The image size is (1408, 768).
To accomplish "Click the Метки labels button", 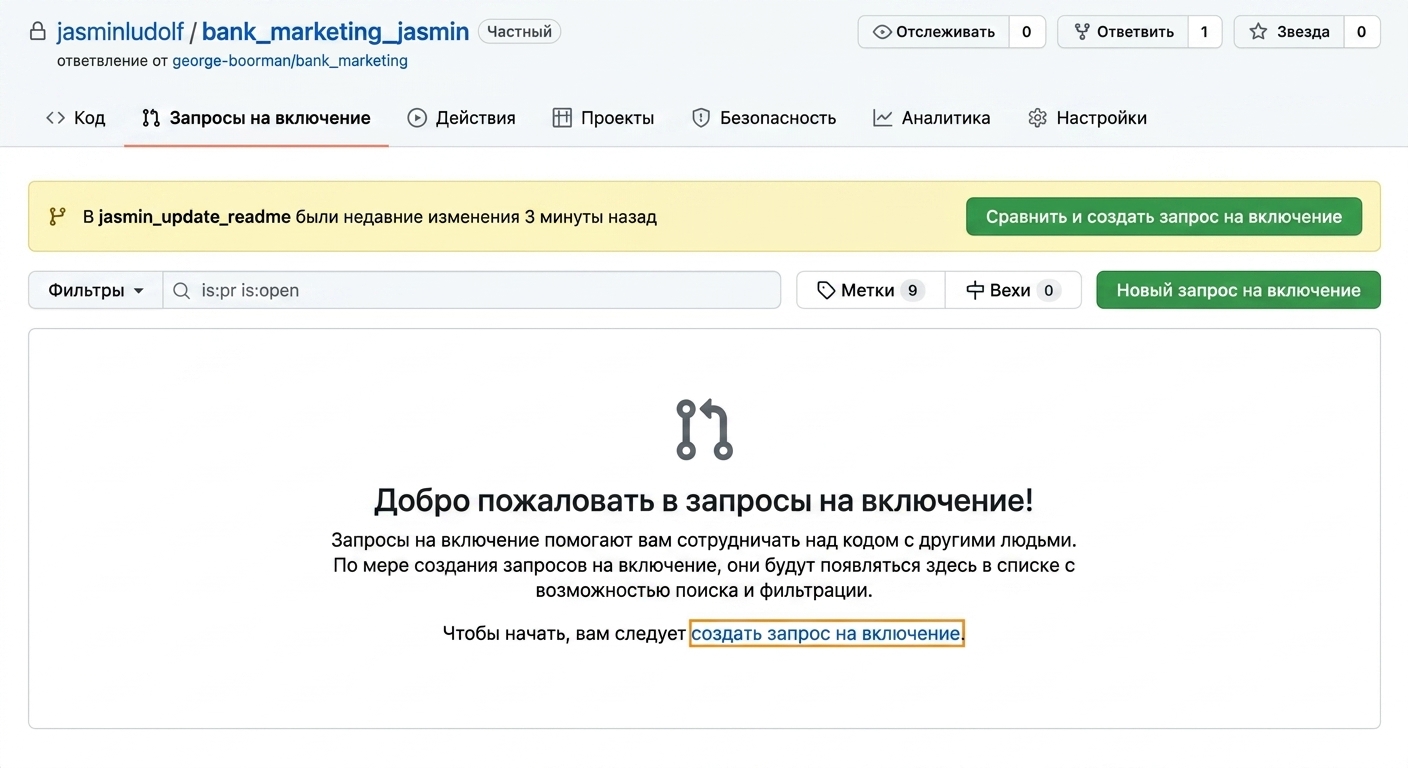I will pos(870,290).
